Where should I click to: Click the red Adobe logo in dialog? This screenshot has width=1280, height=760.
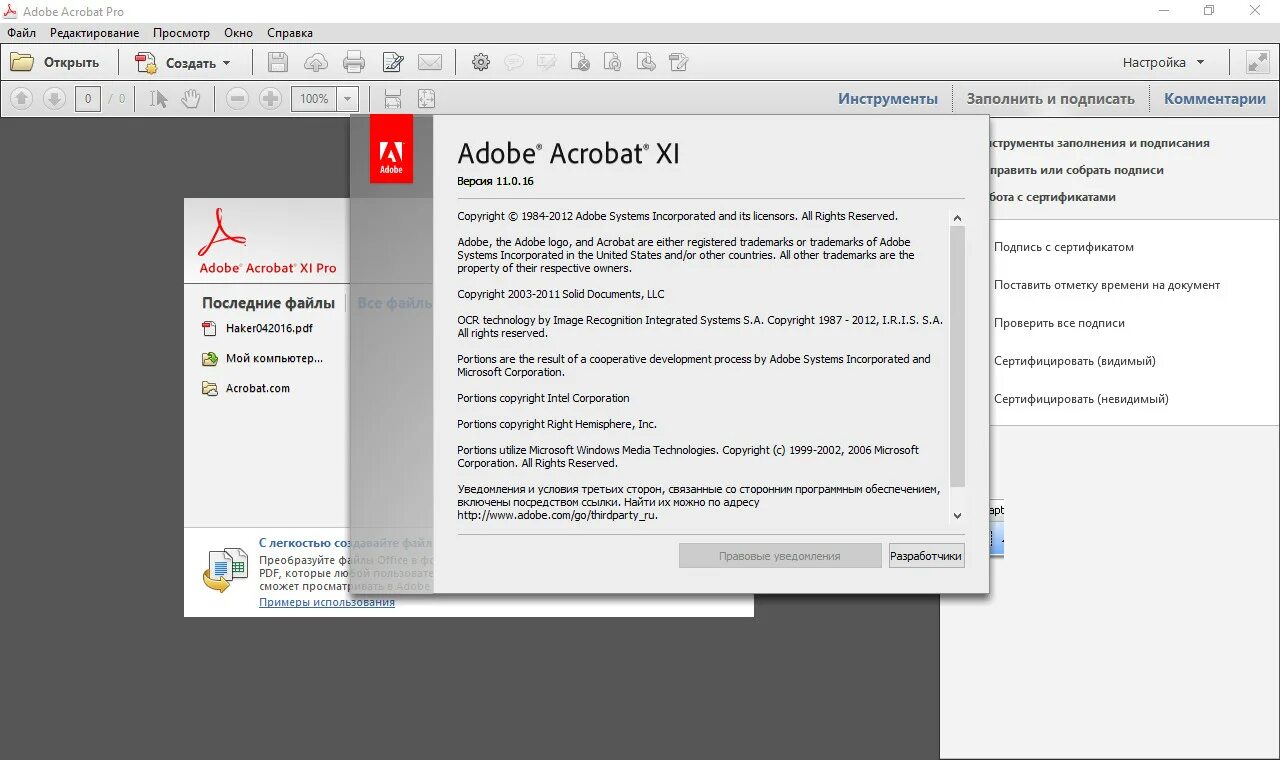[391, 149]
